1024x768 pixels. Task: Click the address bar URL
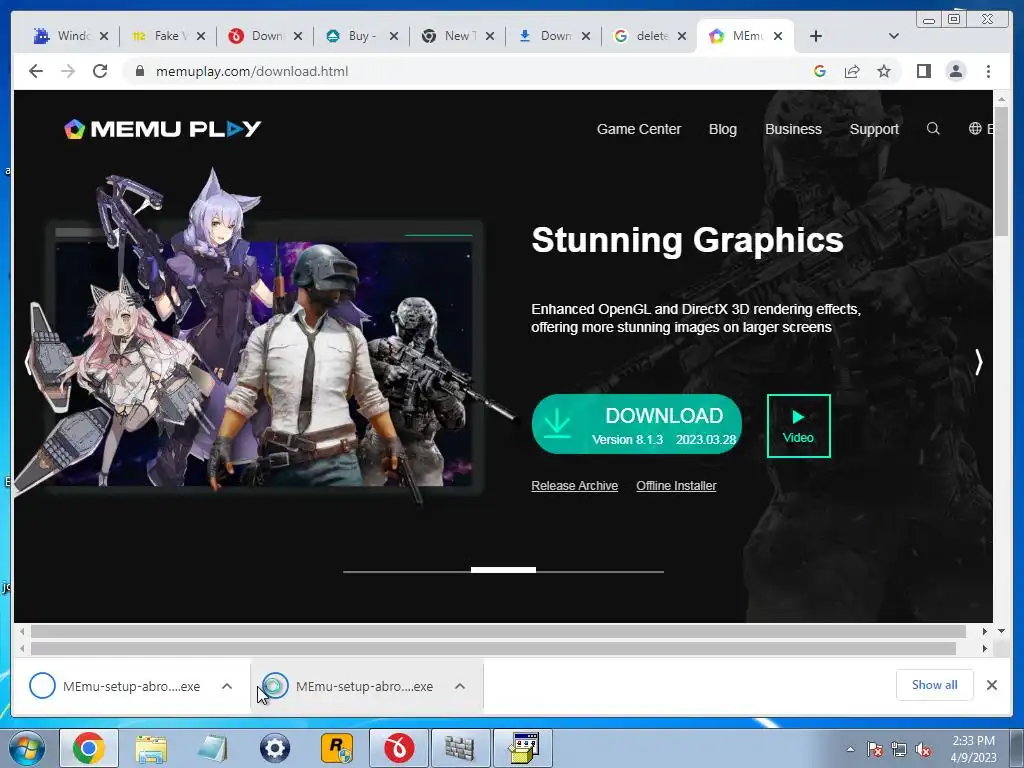click(x=252, y=71)
